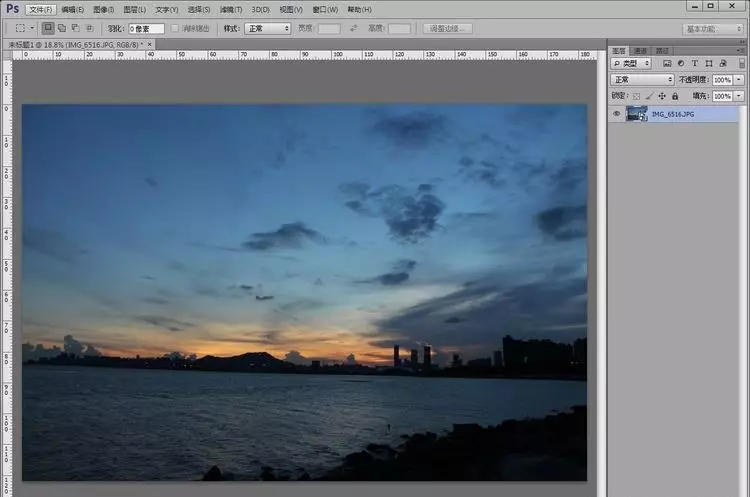Minimize the Photoshop window
Screen dimensions: 750x497
tap(695, 6)
